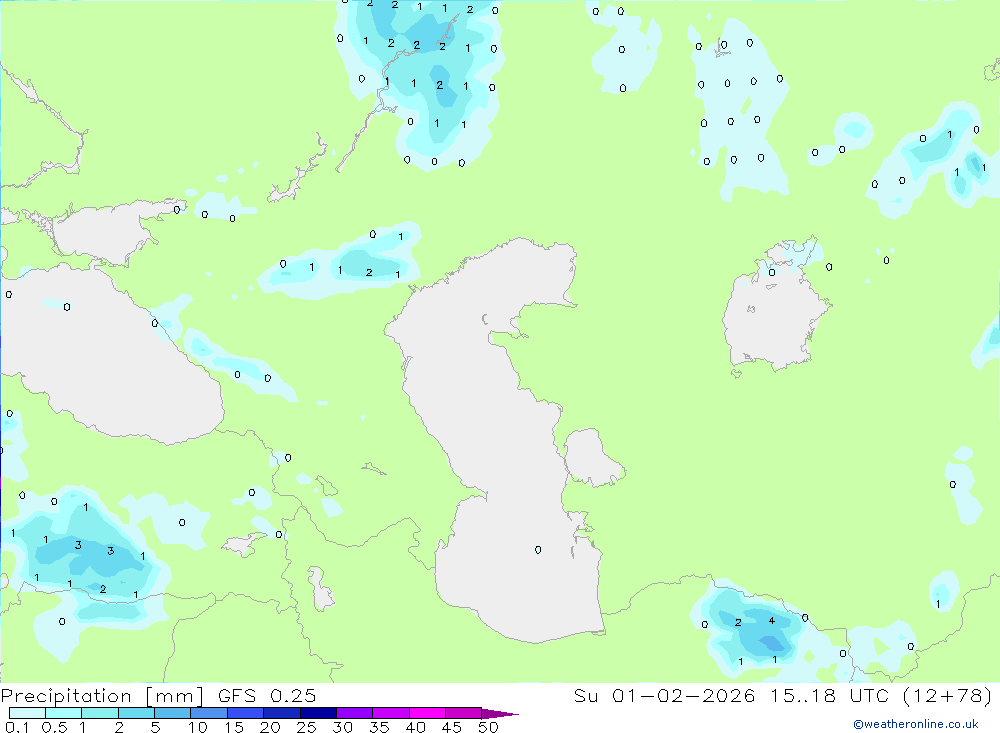Select the 2–5 mm legend color swatch

pos(136,713)
